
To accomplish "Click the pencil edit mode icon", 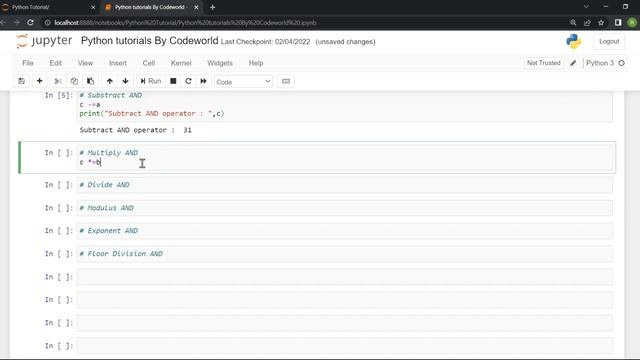I will point(573,63).
